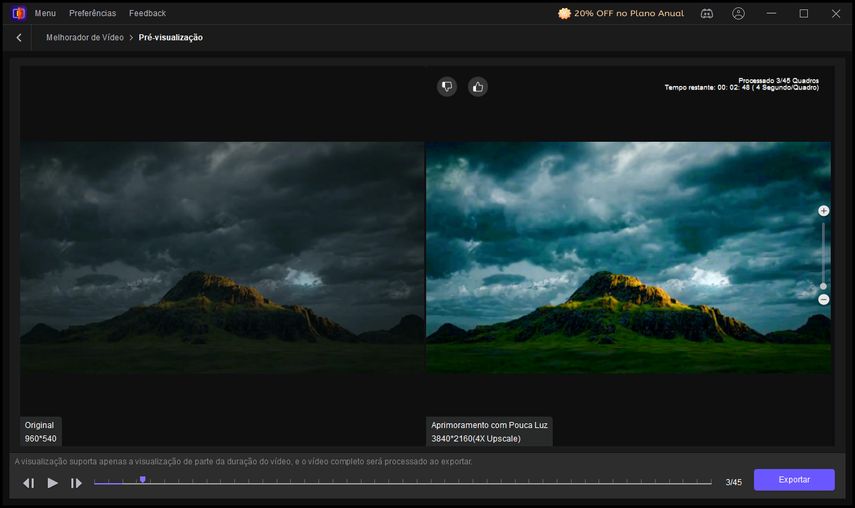The height and width of the screenshot is (508, 855).
Task: Click the frame timeline track
Action: point(402,482)
